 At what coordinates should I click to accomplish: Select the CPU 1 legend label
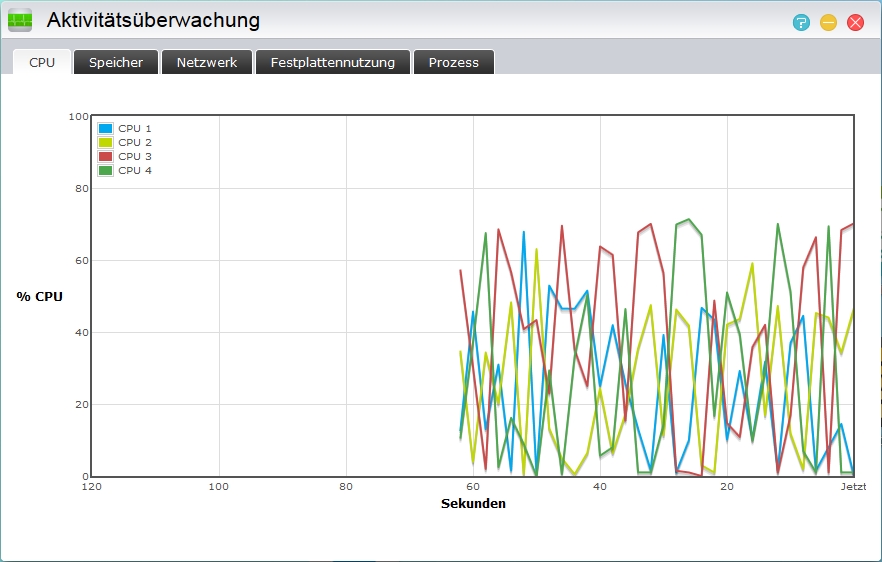tap(134, 128)
